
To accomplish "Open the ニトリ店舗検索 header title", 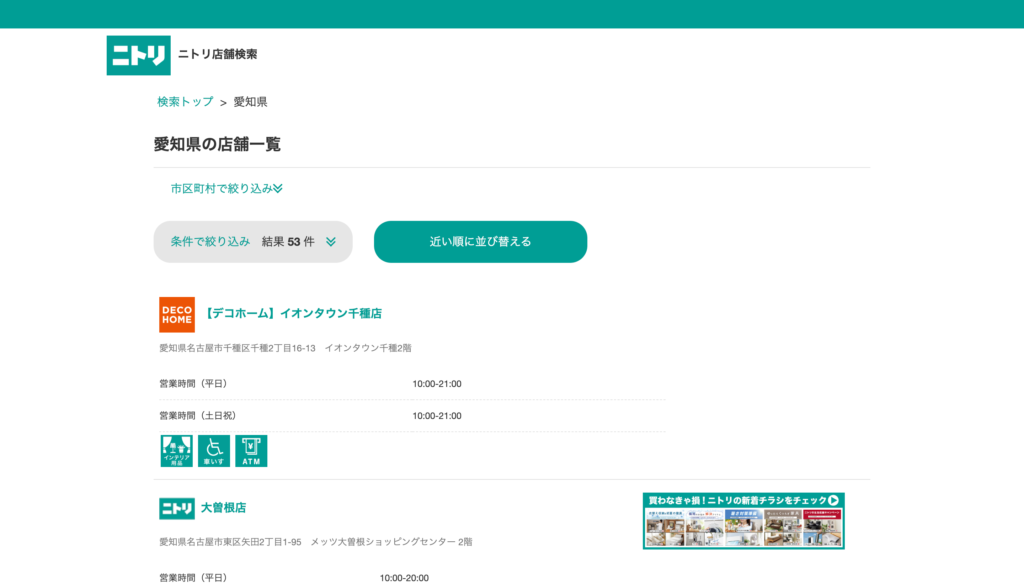I will click(217, 54).
